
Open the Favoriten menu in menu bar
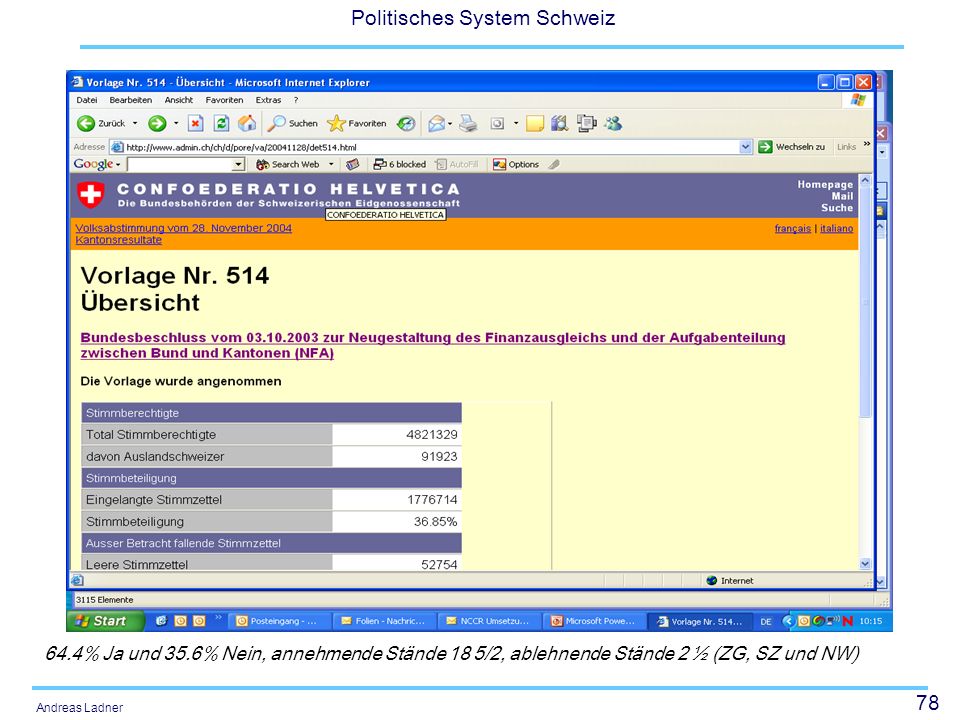click(x=224, y=100)
